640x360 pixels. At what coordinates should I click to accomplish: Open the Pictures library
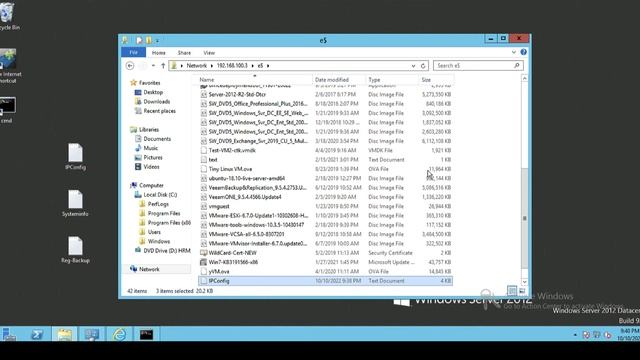pyautogui.click(x=153, y=158)
